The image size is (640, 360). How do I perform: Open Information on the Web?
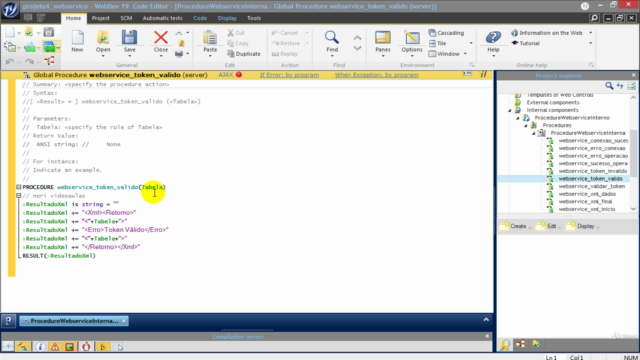pos(547,33)
